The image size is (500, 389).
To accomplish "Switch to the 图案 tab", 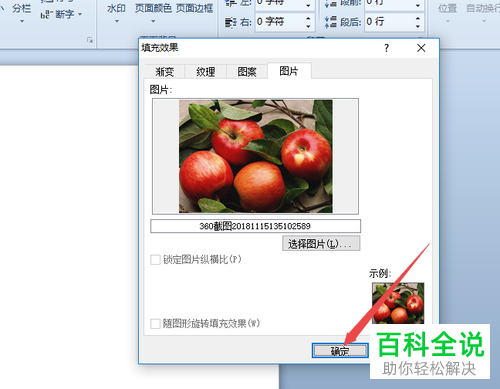I will click(x=247, y=71).
